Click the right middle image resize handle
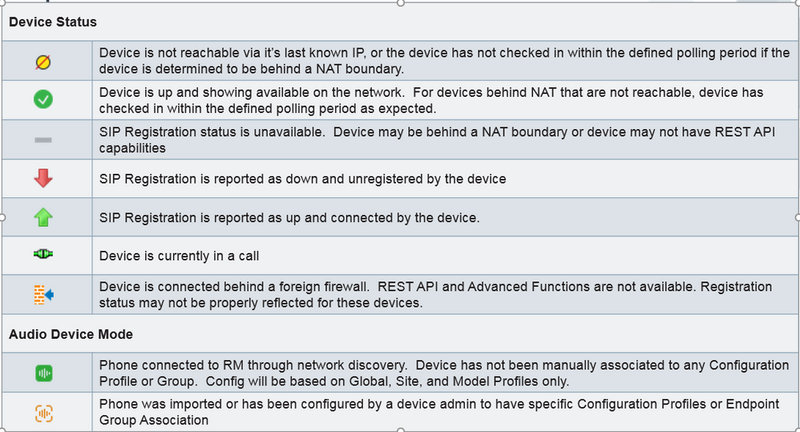The image size is (800, 432). pos(797,216)
